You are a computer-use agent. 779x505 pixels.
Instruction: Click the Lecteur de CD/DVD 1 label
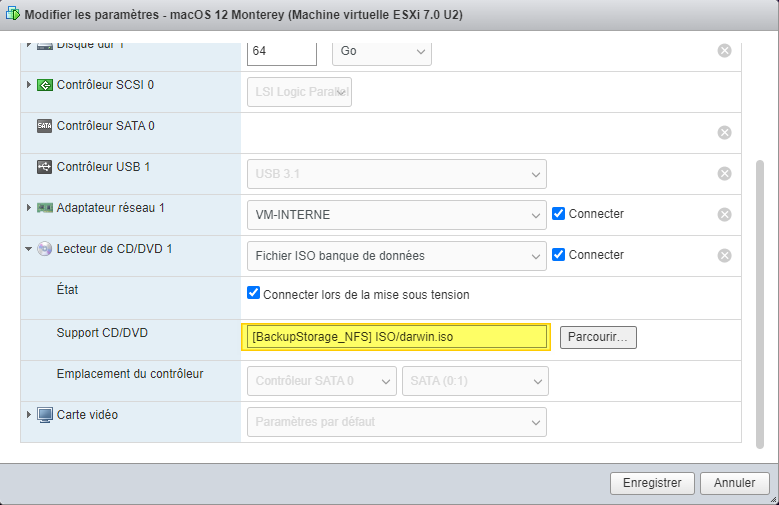pyautogui.click(x=114, y=249)
